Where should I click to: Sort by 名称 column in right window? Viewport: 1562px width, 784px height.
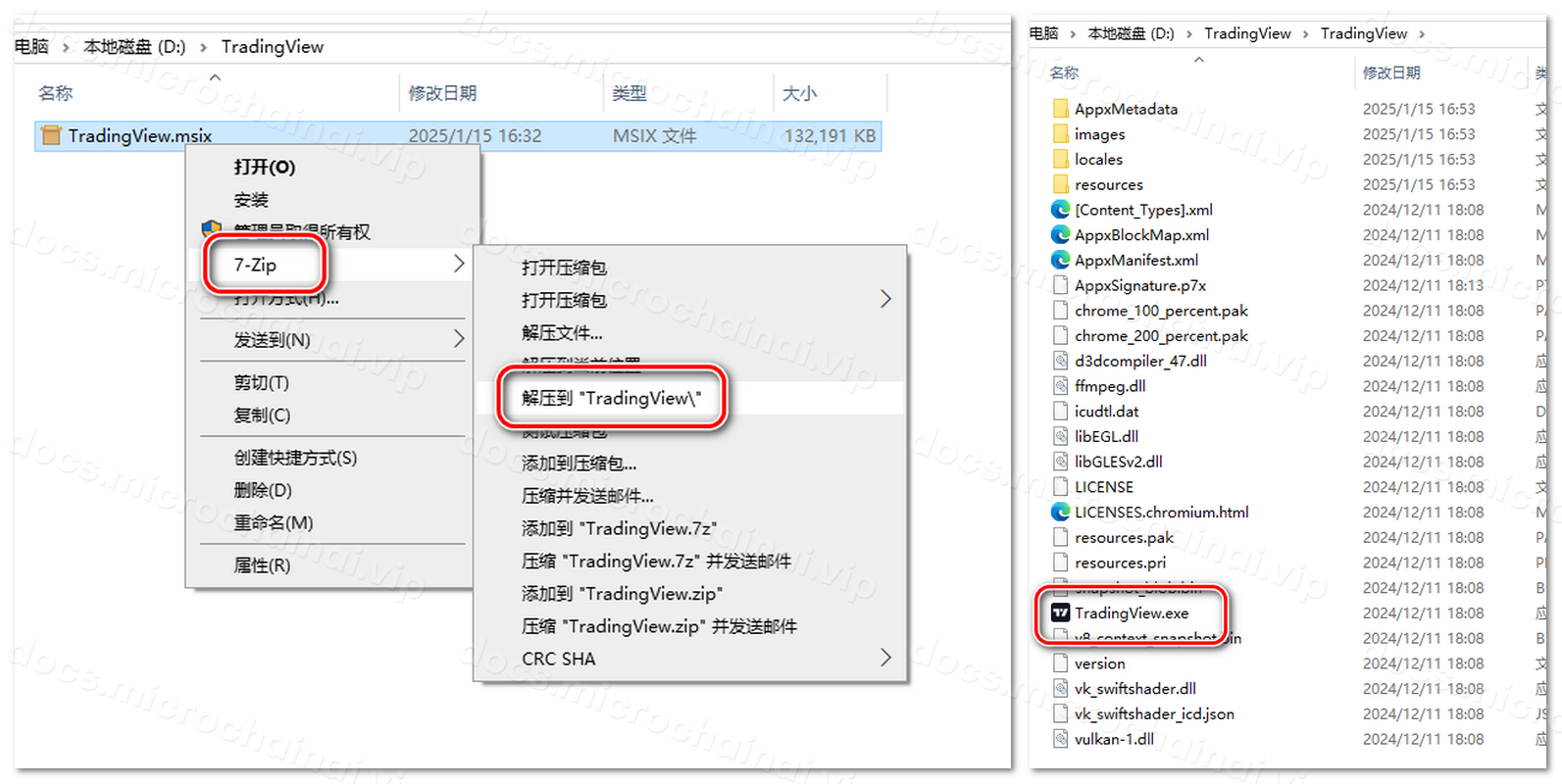tap(1064, 73)
